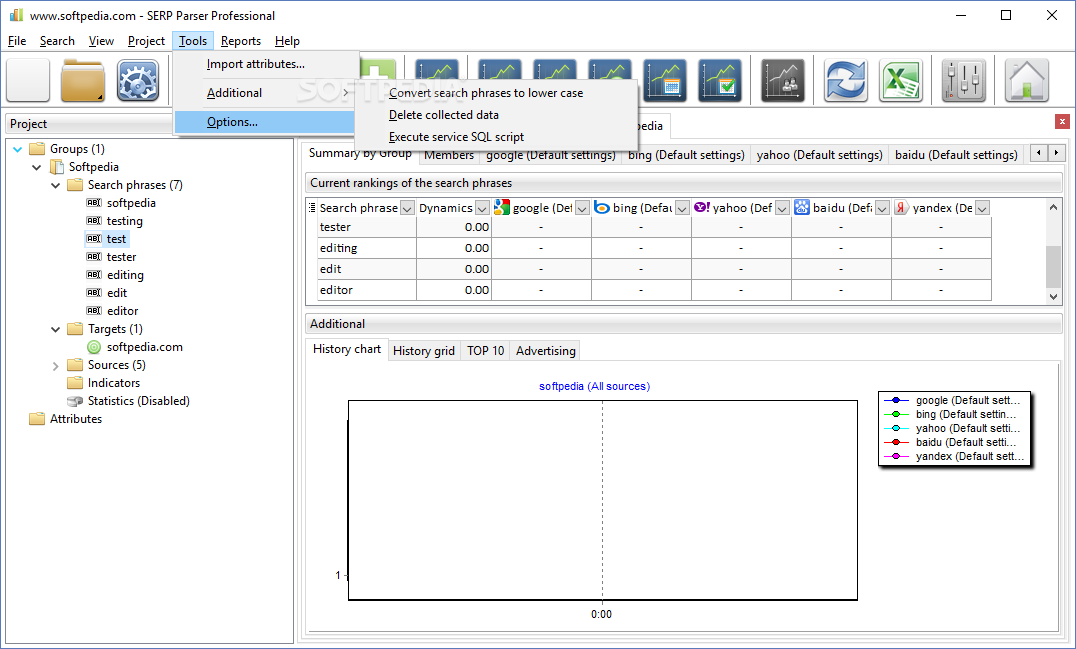Click the Baidu paw logo in the column header

802,207
